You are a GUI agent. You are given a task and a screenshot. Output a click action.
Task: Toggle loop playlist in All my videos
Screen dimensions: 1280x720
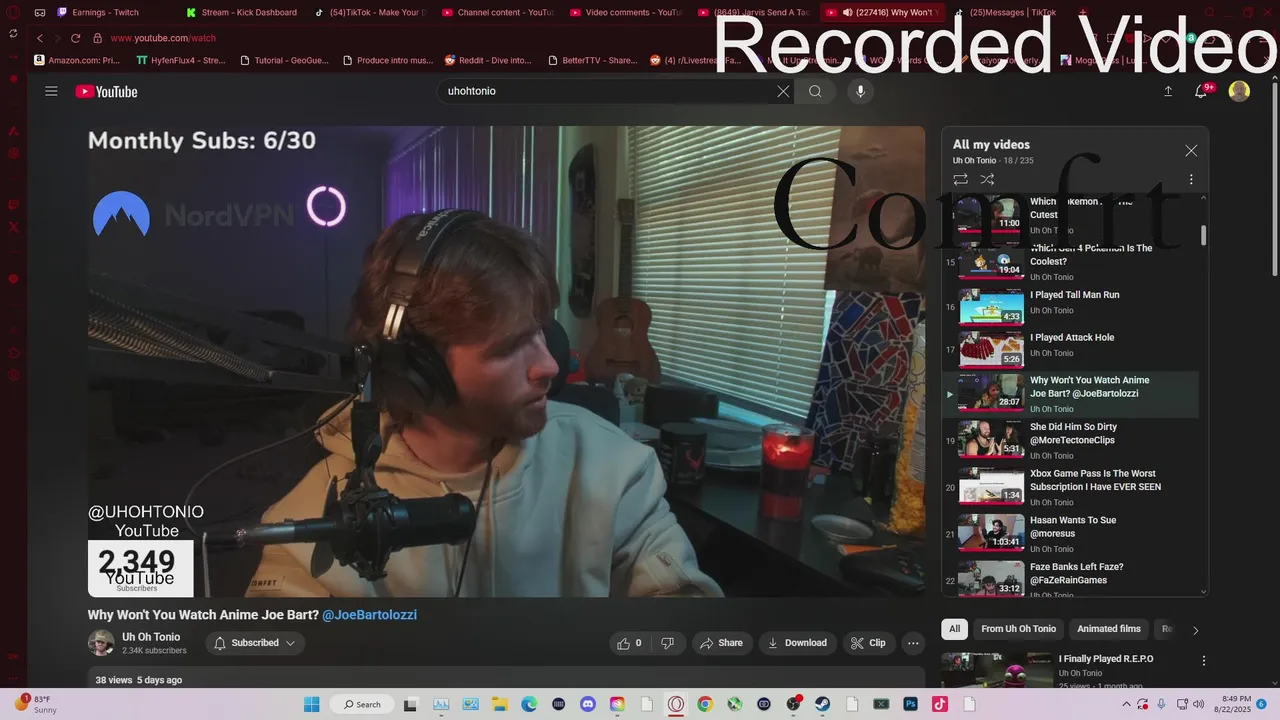coord(960,180)
